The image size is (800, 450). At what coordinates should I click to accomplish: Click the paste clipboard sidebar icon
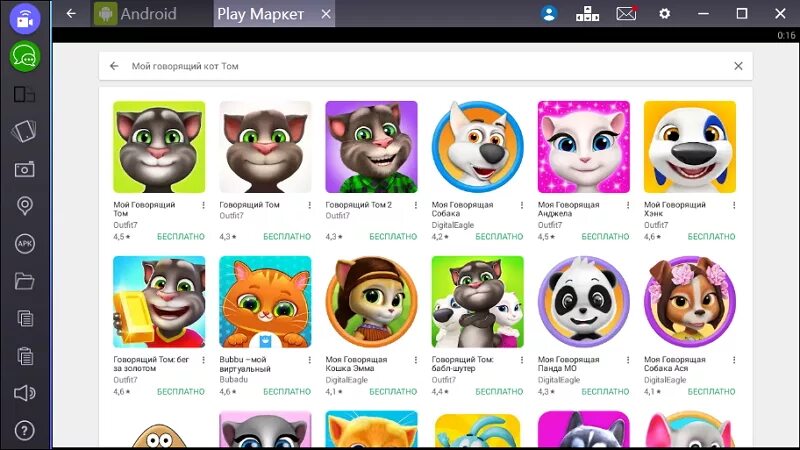click(24, 356)
